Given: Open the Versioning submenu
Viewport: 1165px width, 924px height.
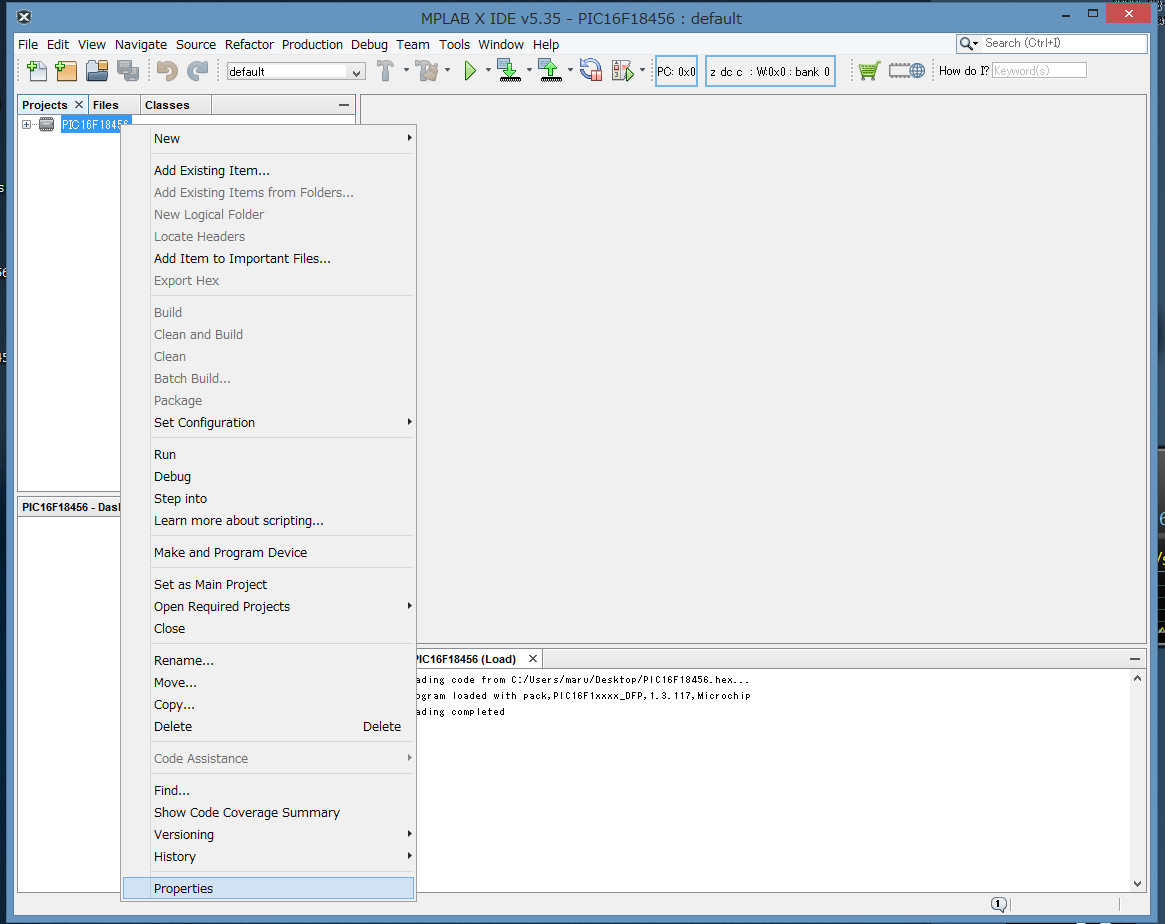Looking at the screenshot, I should 268,835.
